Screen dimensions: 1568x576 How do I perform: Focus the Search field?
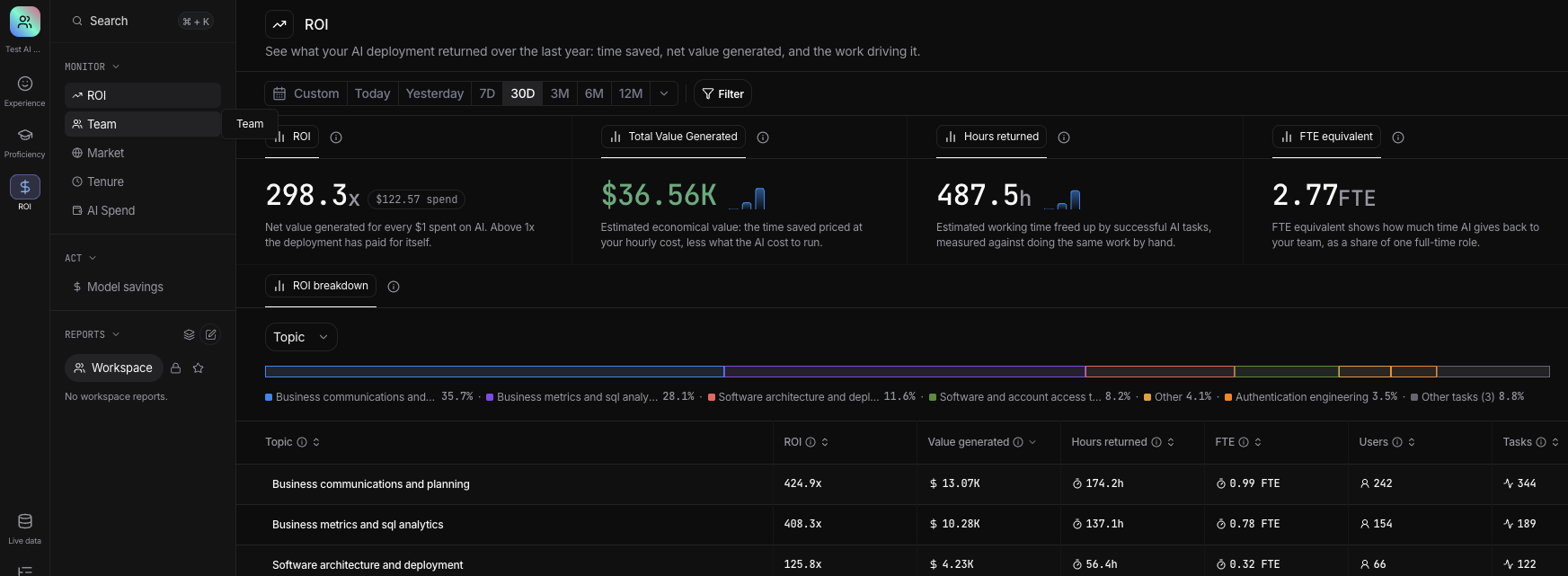click(143, 21)
